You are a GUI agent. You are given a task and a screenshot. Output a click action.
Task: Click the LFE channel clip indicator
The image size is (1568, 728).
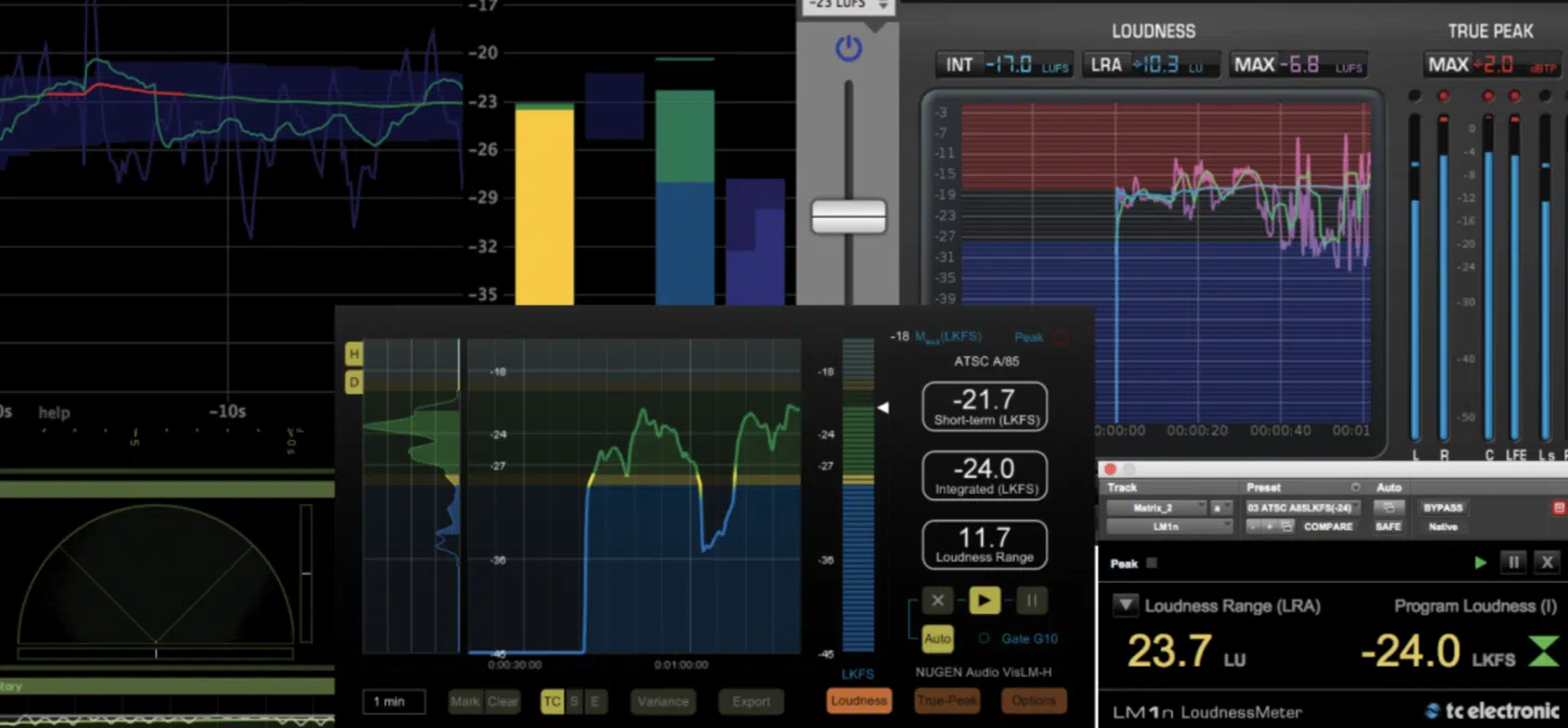[1515, 95]
